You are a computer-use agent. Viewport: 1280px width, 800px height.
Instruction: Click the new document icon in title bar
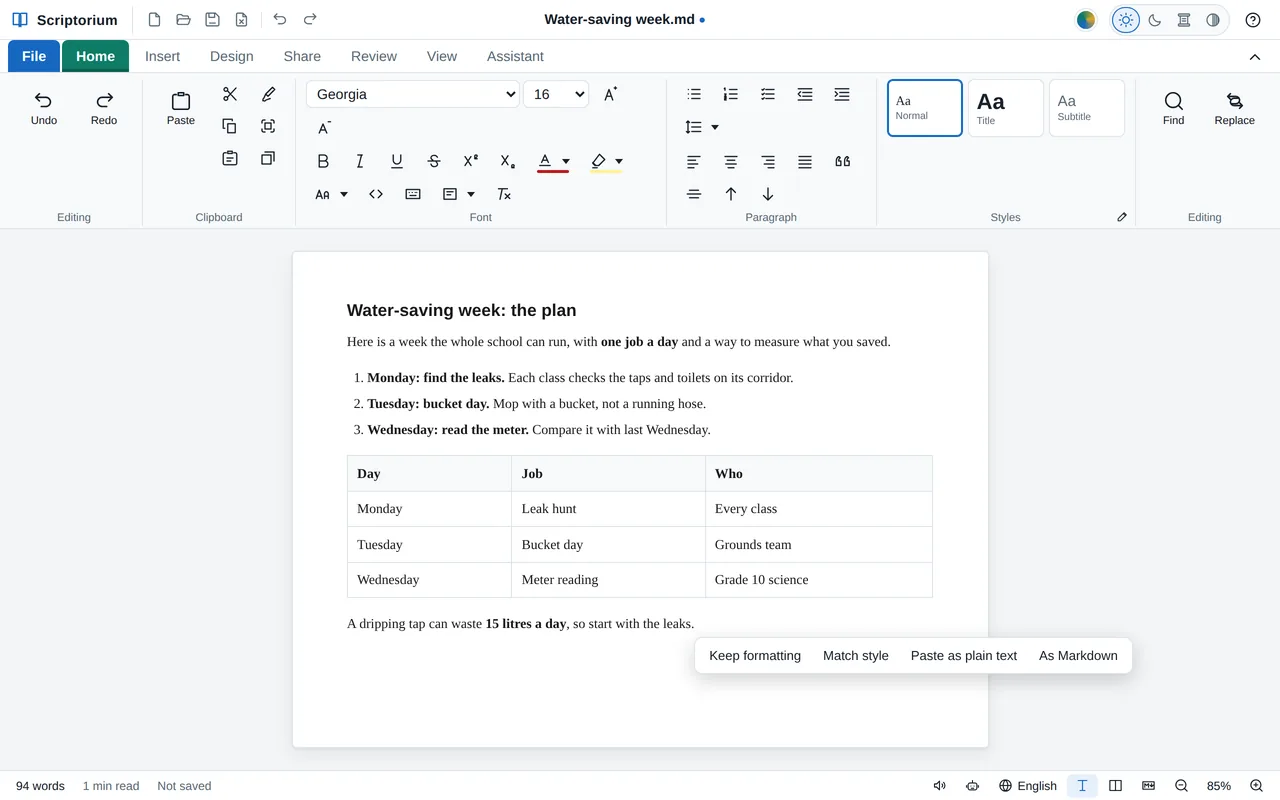tap(154, 20)
